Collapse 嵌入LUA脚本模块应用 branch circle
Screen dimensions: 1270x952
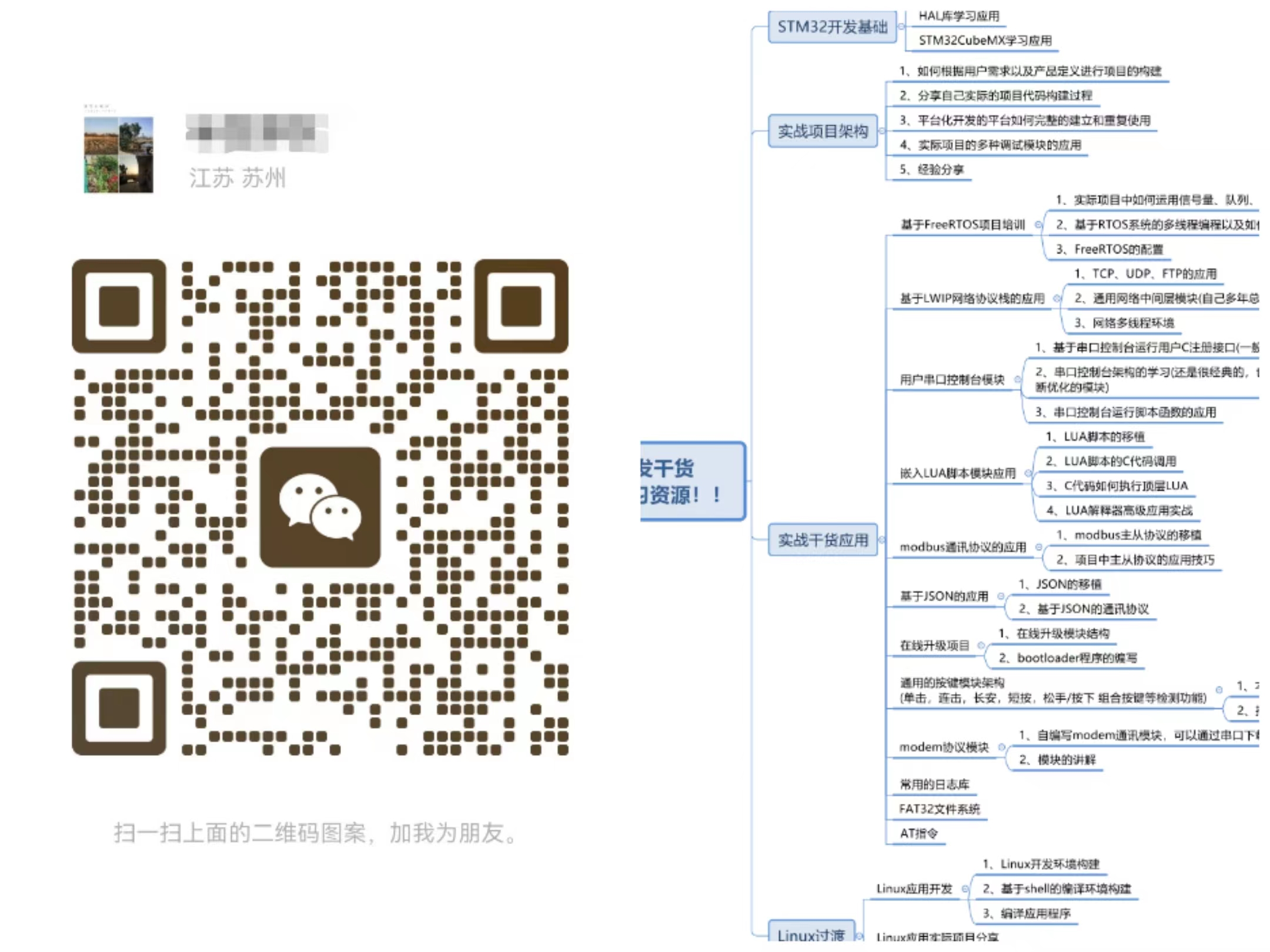click(1028, 473)
